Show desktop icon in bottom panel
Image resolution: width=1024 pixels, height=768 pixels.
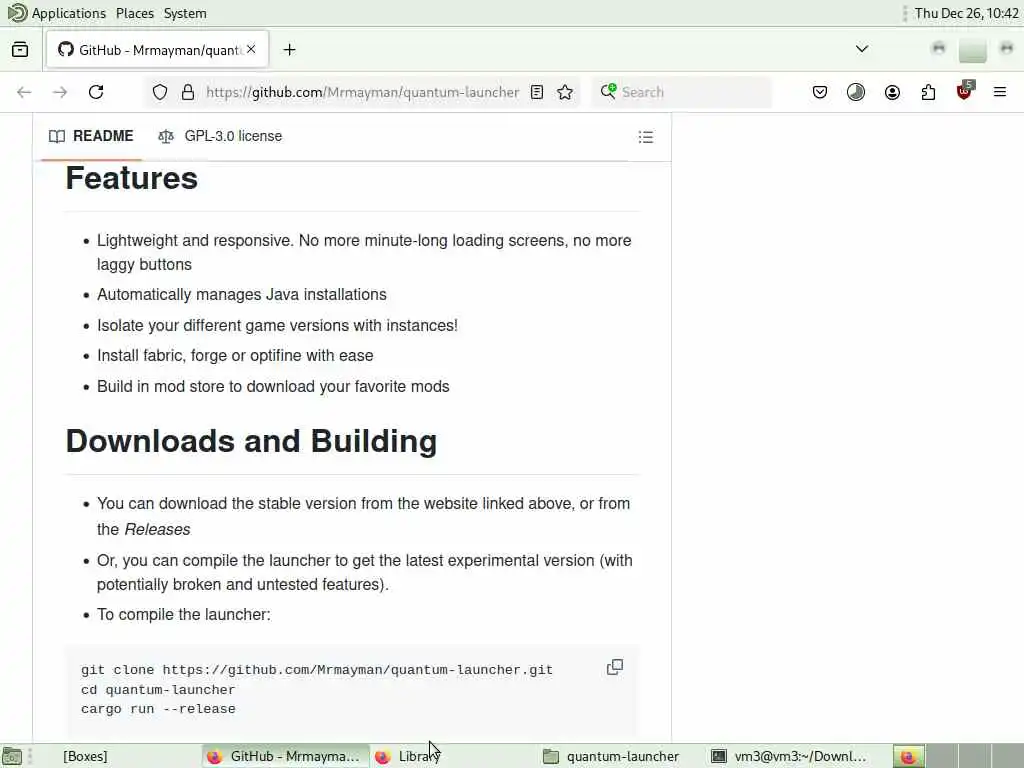12,756
